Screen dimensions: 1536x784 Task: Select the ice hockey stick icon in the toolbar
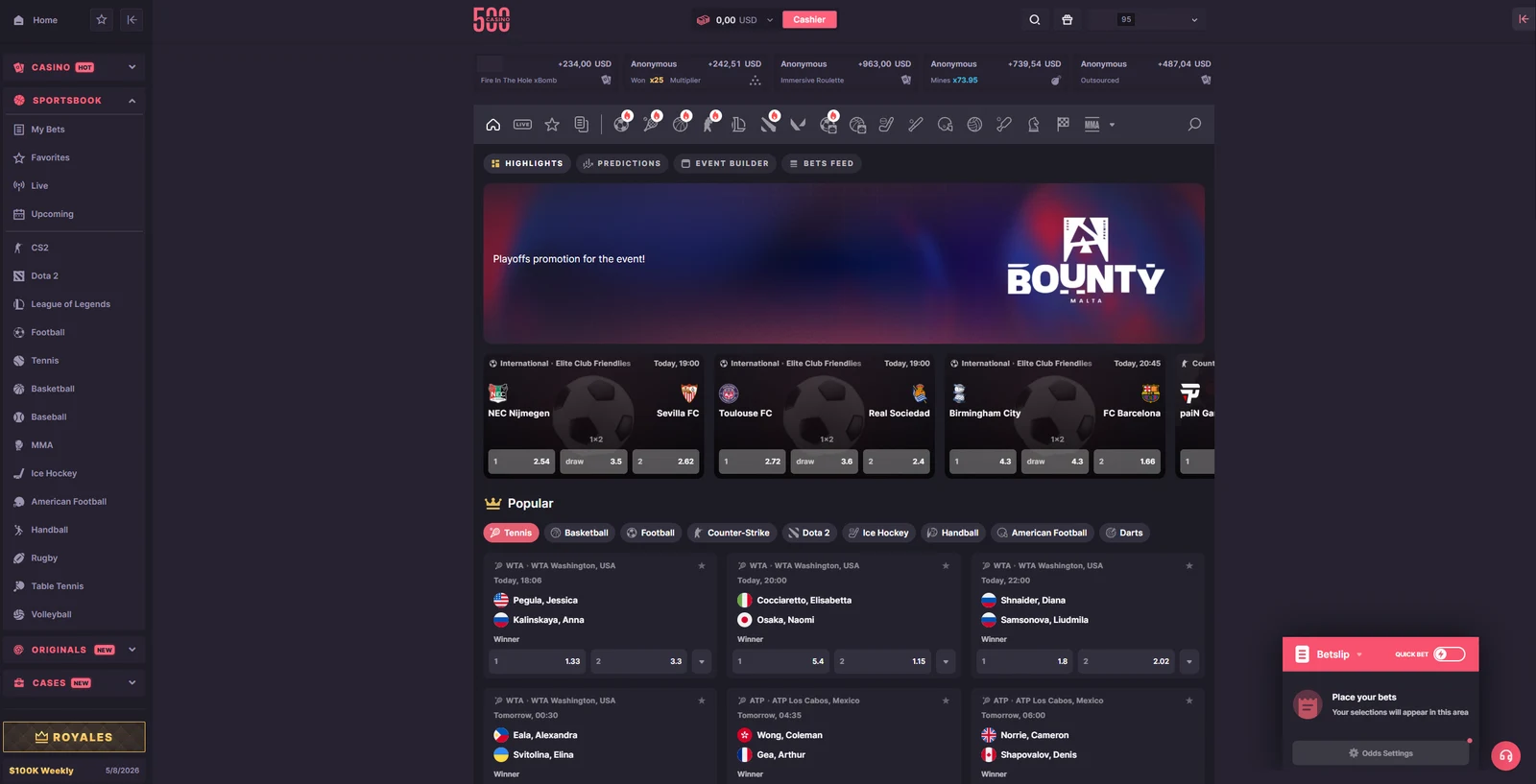[886, 125]
